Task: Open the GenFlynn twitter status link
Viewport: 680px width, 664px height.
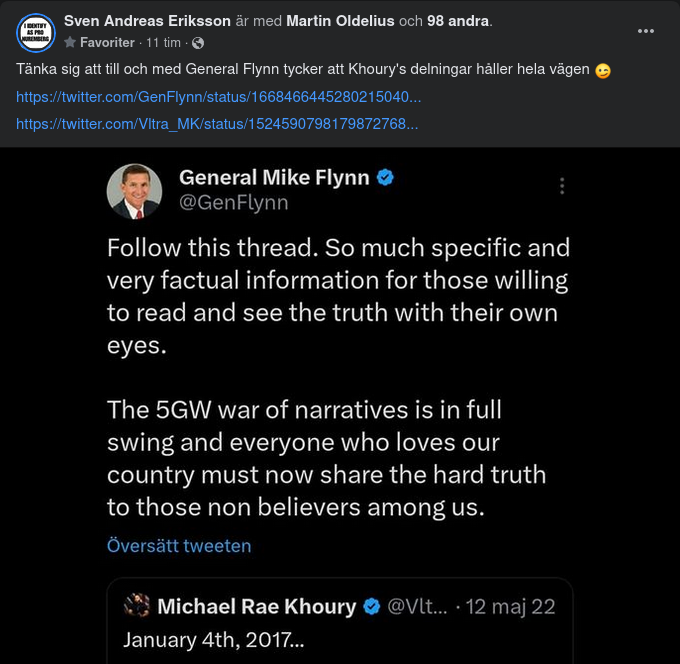Action: tap(218, 97)
